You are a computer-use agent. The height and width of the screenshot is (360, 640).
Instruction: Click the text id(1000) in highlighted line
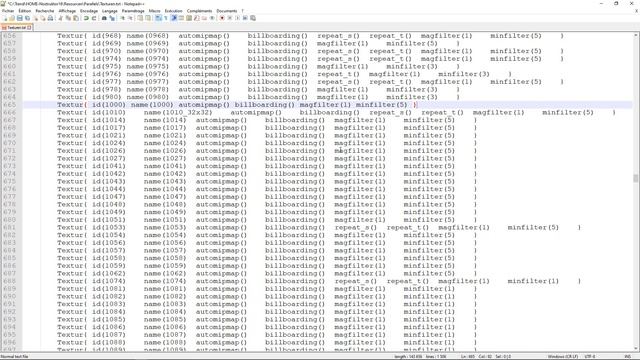(x=109, y=105)
